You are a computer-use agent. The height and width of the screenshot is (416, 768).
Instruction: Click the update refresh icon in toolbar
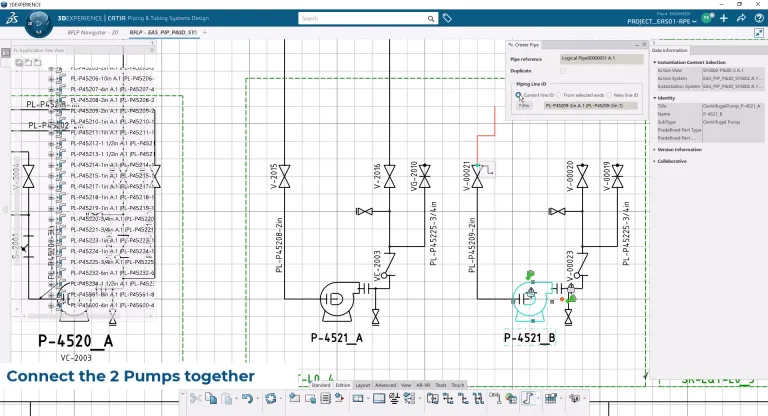pos(270,398)
